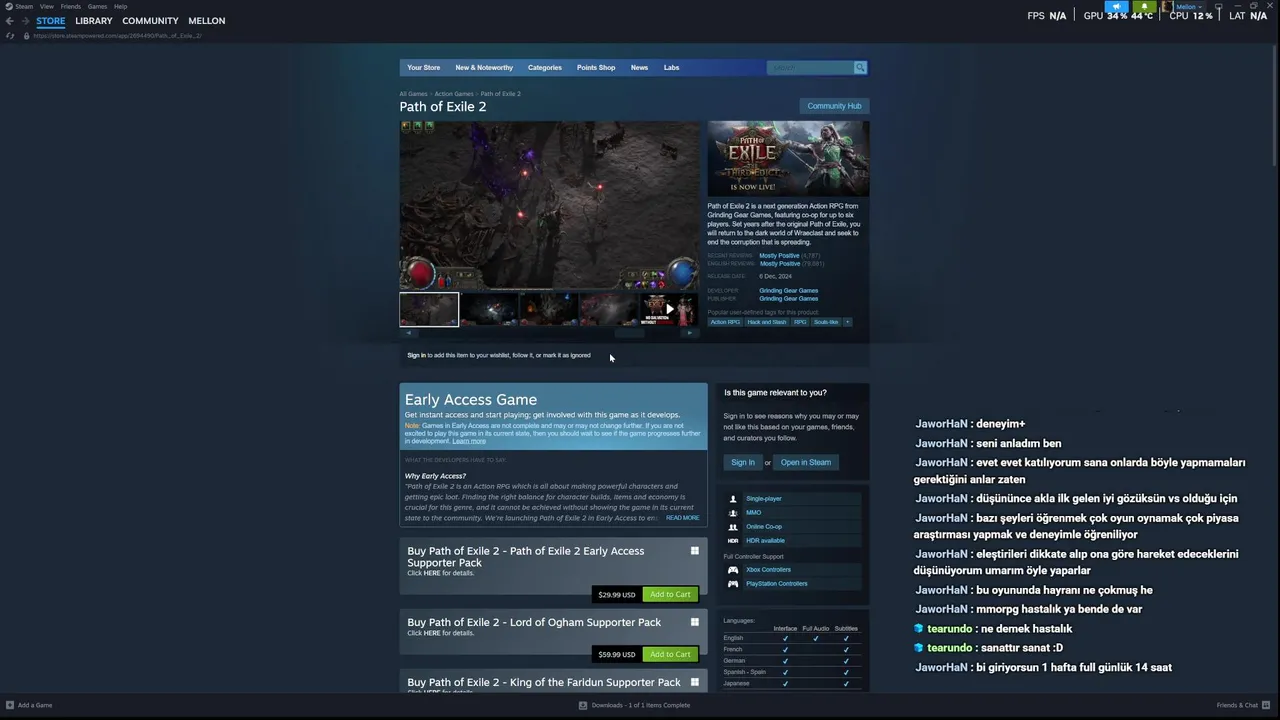Screen dimensions: 1280x720
Task: Click the Action RPG tag
Action: point(725,322)
